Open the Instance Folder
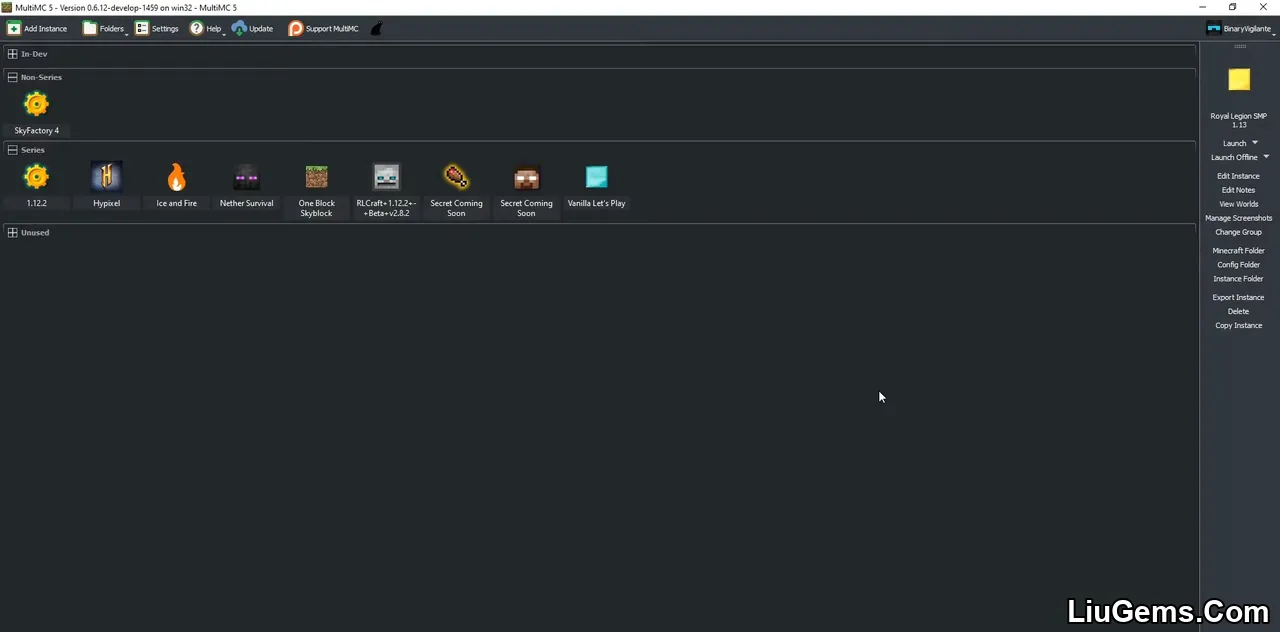This screenshot has height=632, width=1280. pyautogui.click(x=1238, y=279)
